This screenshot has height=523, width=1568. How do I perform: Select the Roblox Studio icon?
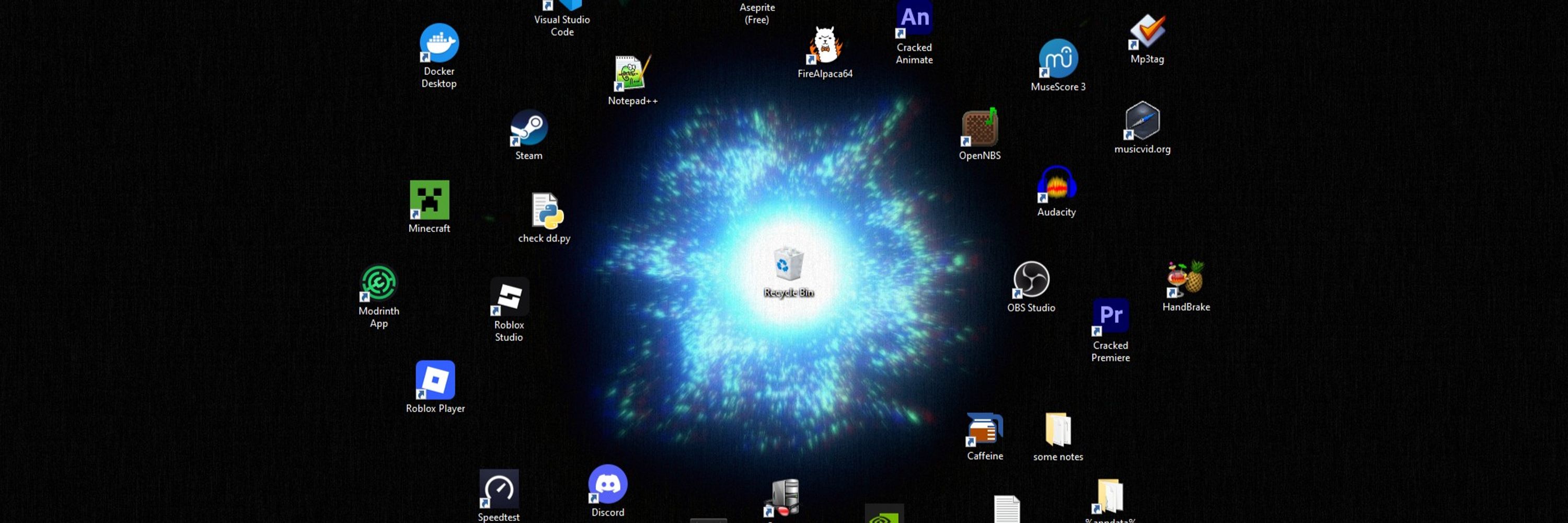coord(509,297)
